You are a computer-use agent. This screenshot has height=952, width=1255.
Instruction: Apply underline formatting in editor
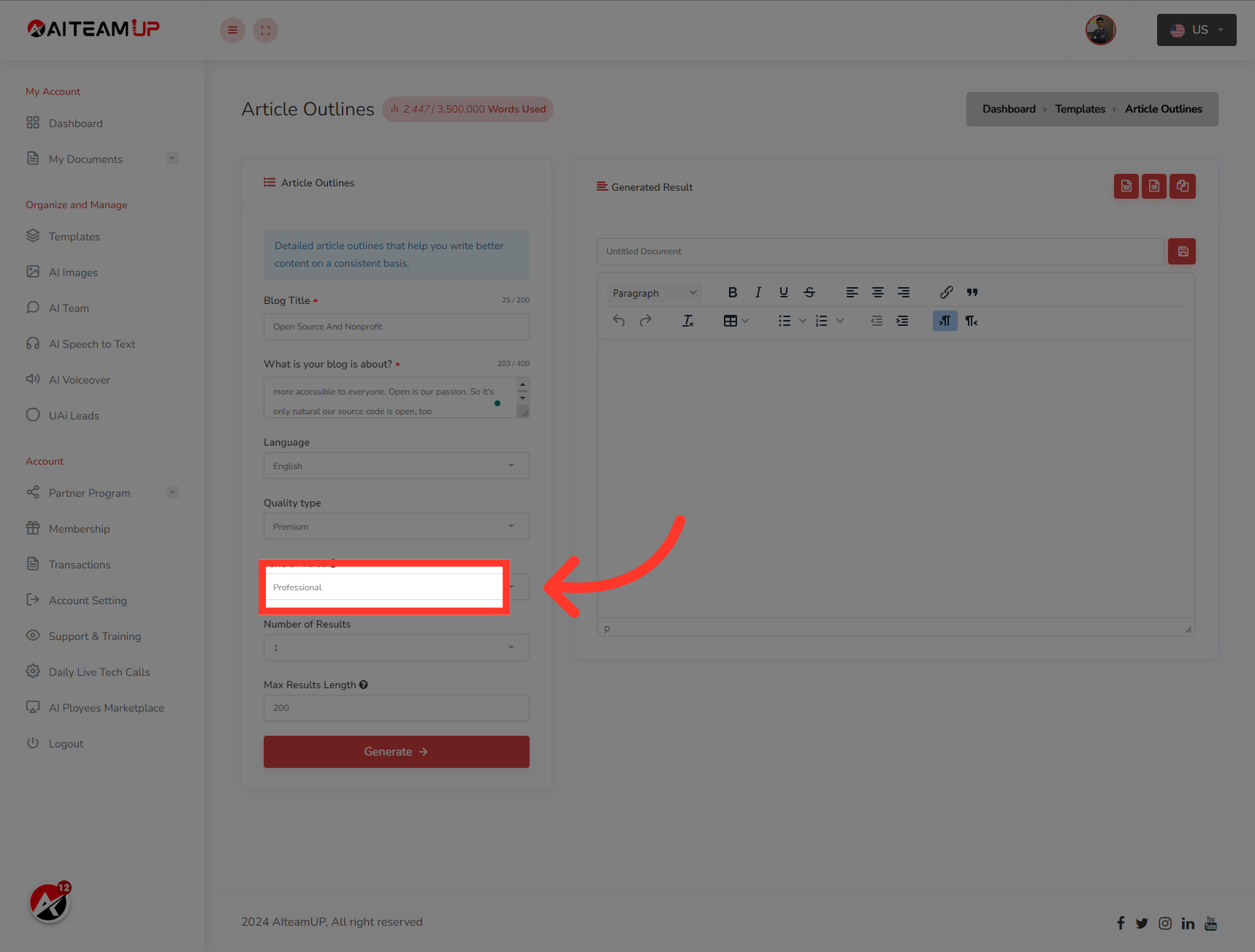point(784,292)
